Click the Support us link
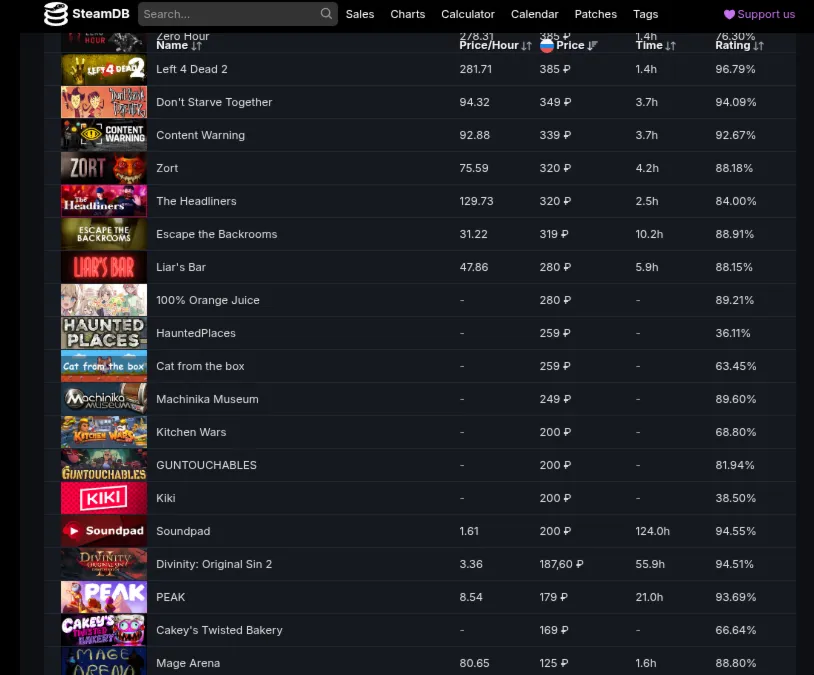Image resolution: width=814 pixels, height=675 pixels. (x=759, y=14)
